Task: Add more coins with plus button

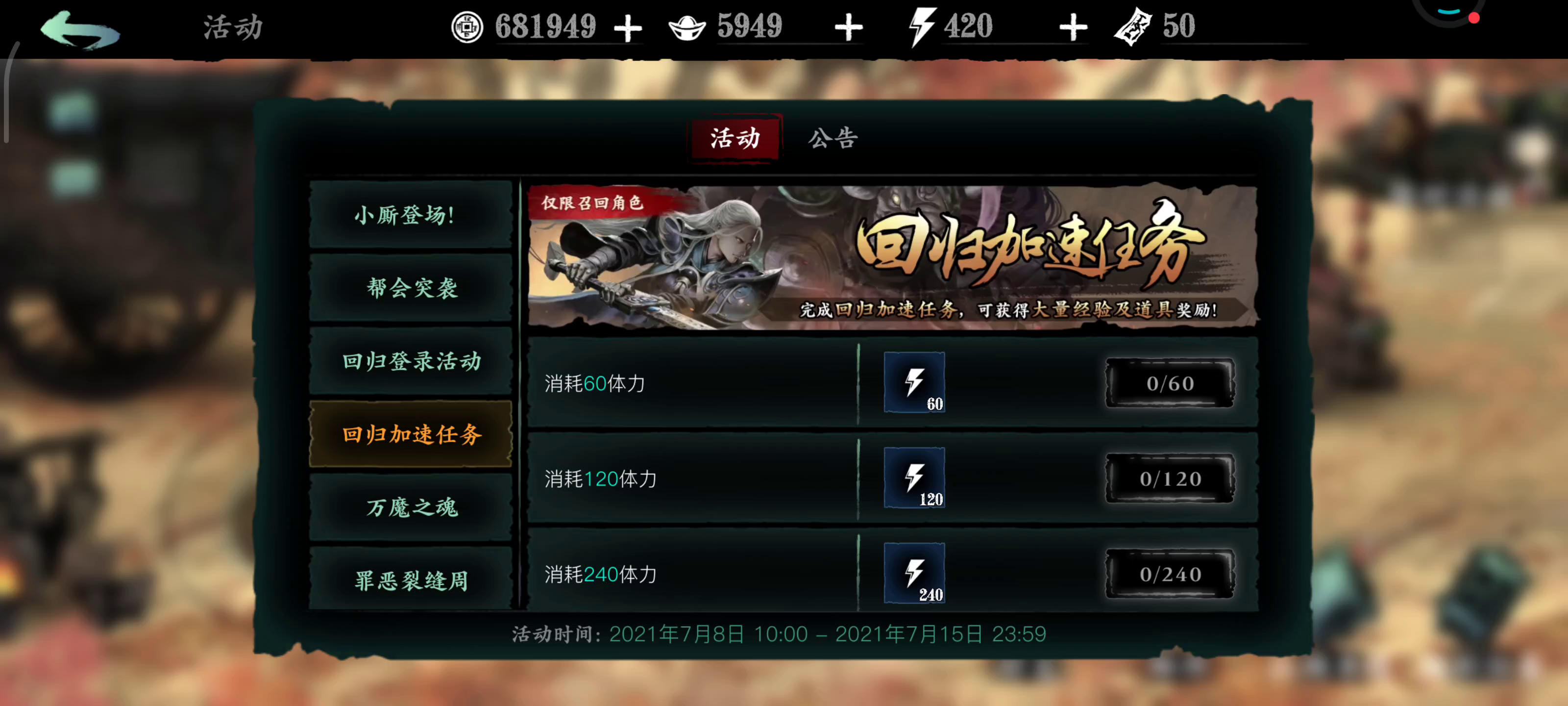Action: coord(628,28)
